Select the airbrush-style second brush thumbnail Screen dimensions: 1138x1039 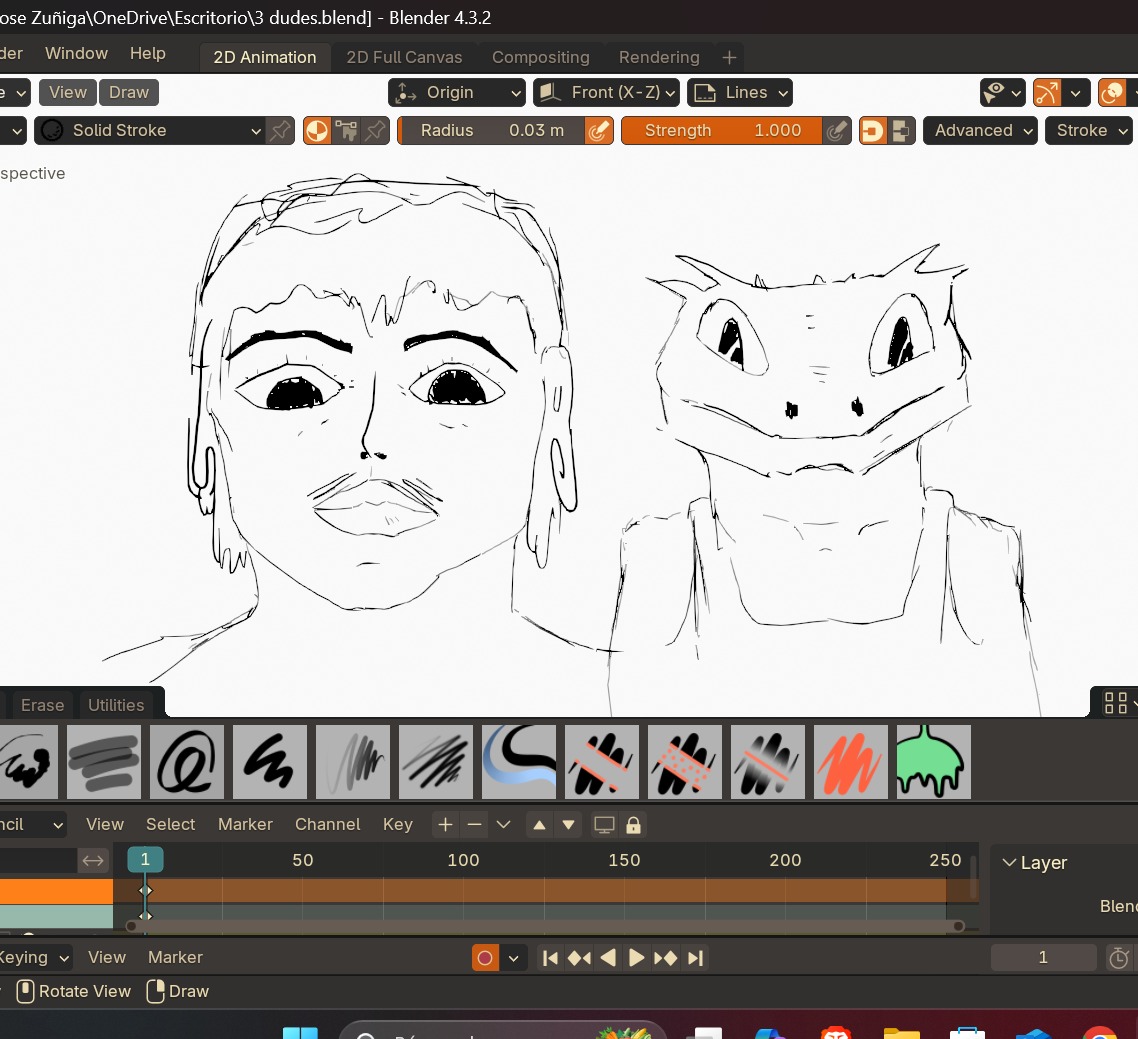103,762
